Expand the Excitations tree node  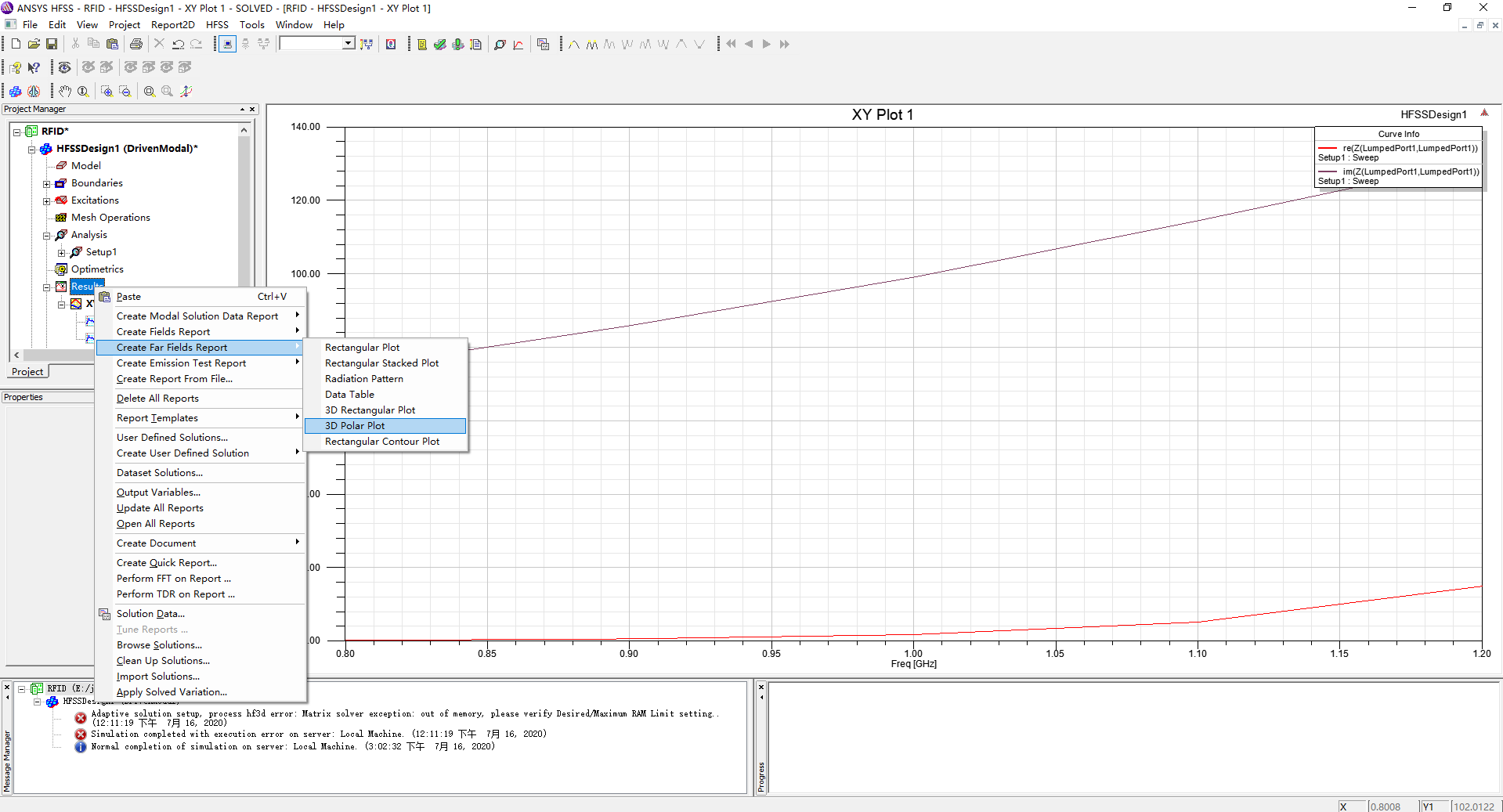click(x=47, y=201)
